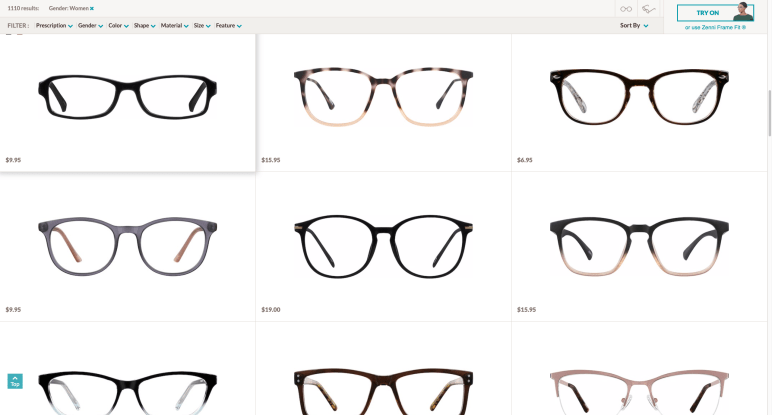
Task: Click the $15.95 price under tortoiseshell glasses
Action: [x=271, y=160]
